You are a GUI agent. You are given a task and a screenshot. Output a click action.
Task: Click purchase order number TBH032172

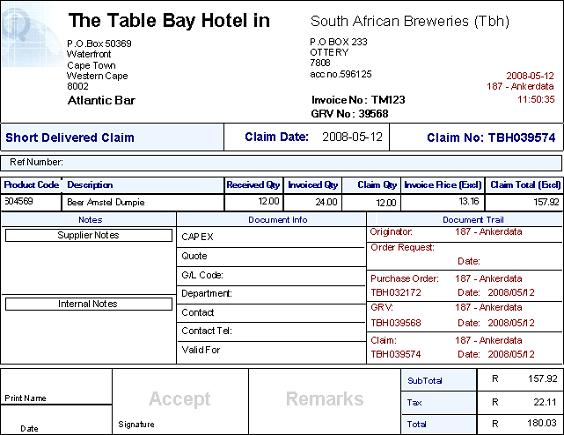tap(396, 293)
